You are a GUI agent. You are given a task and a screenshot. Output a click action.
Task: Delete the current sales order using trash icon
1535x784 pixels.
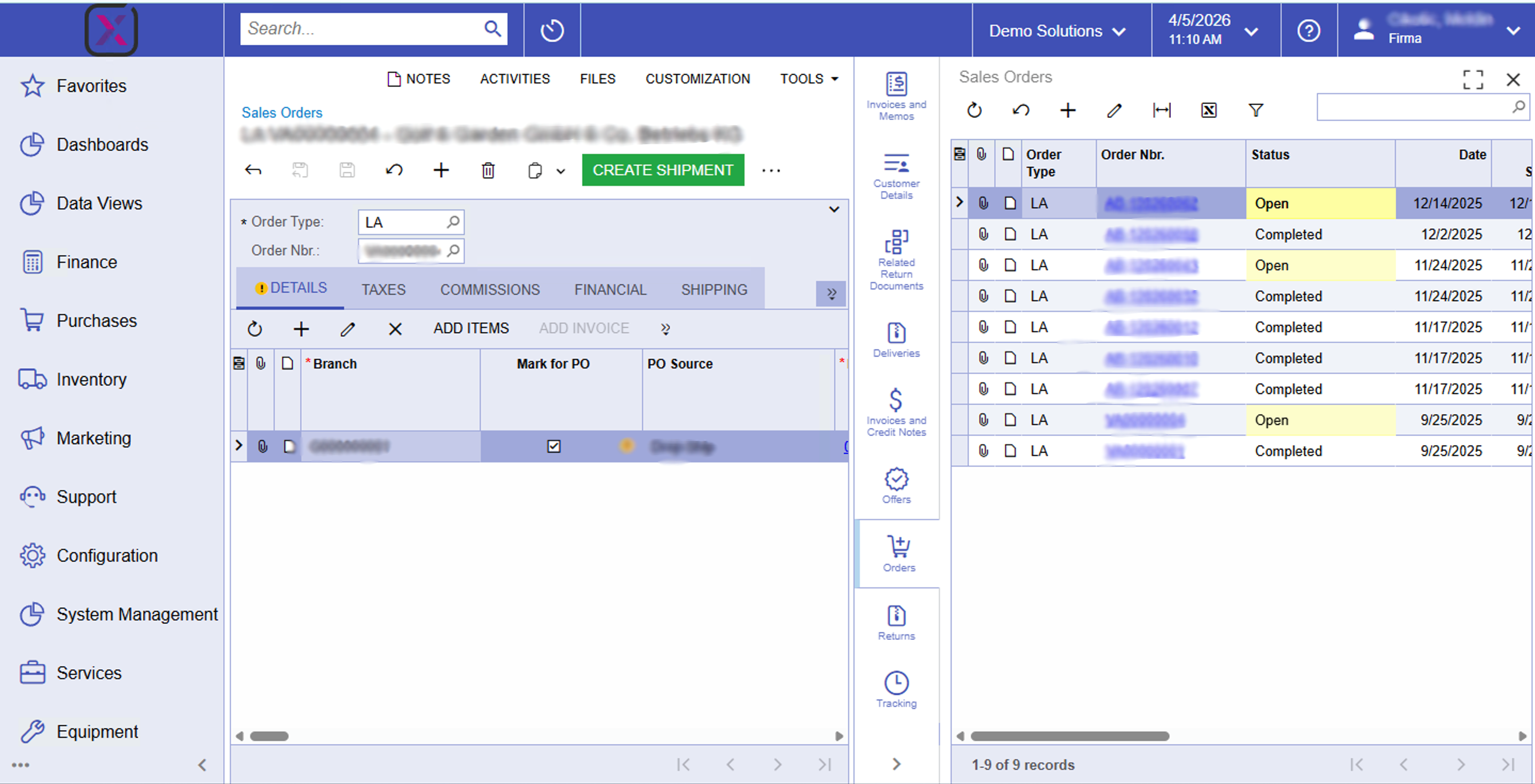488,170
